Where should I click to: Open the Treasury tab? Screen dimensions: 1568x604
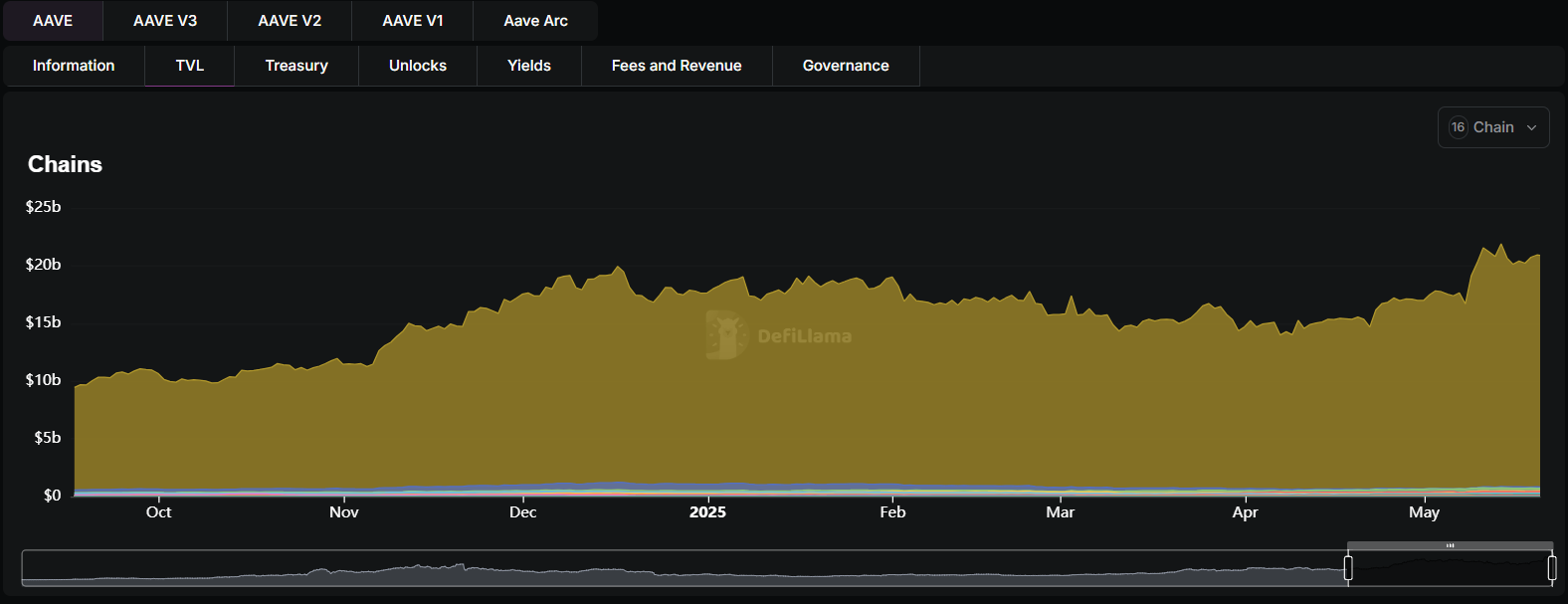(296, 66)
